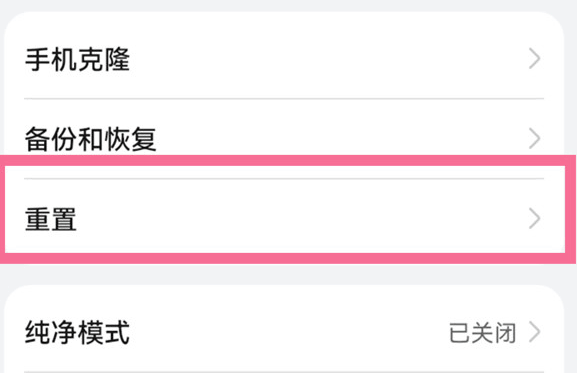The height and width of the screenshot is (373, 577).
Task: Click the 模式 characters in 纯净模式
Action: pos(104,333)
